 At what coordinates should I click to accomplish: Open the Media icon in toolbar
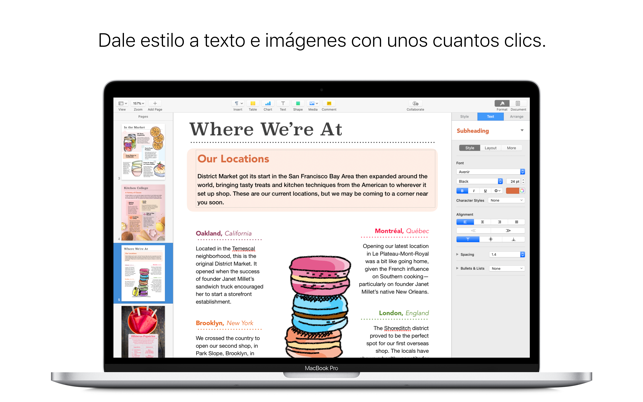pos(313,103)
